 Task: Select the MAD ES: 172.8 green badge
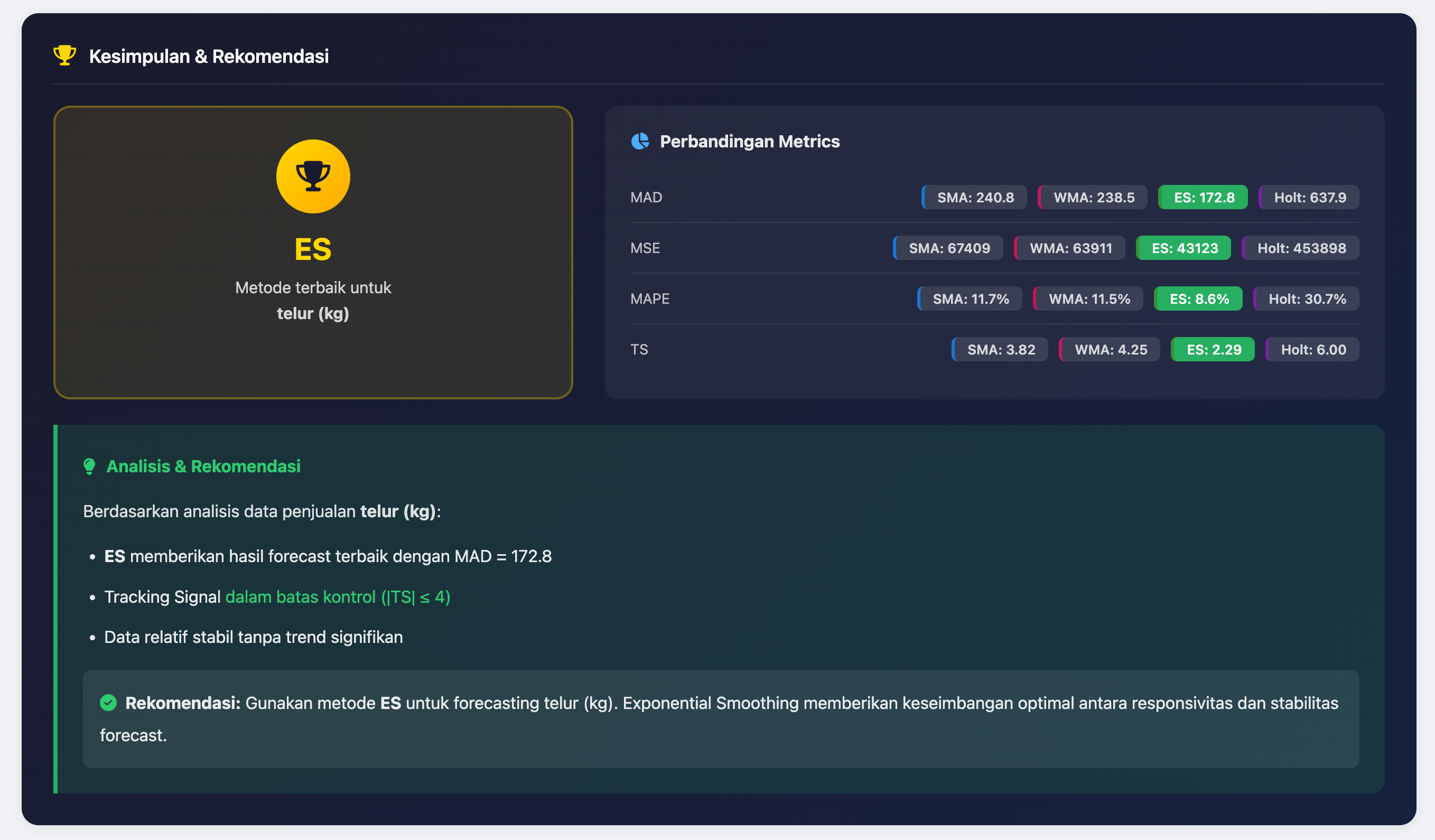(1203, 198)
